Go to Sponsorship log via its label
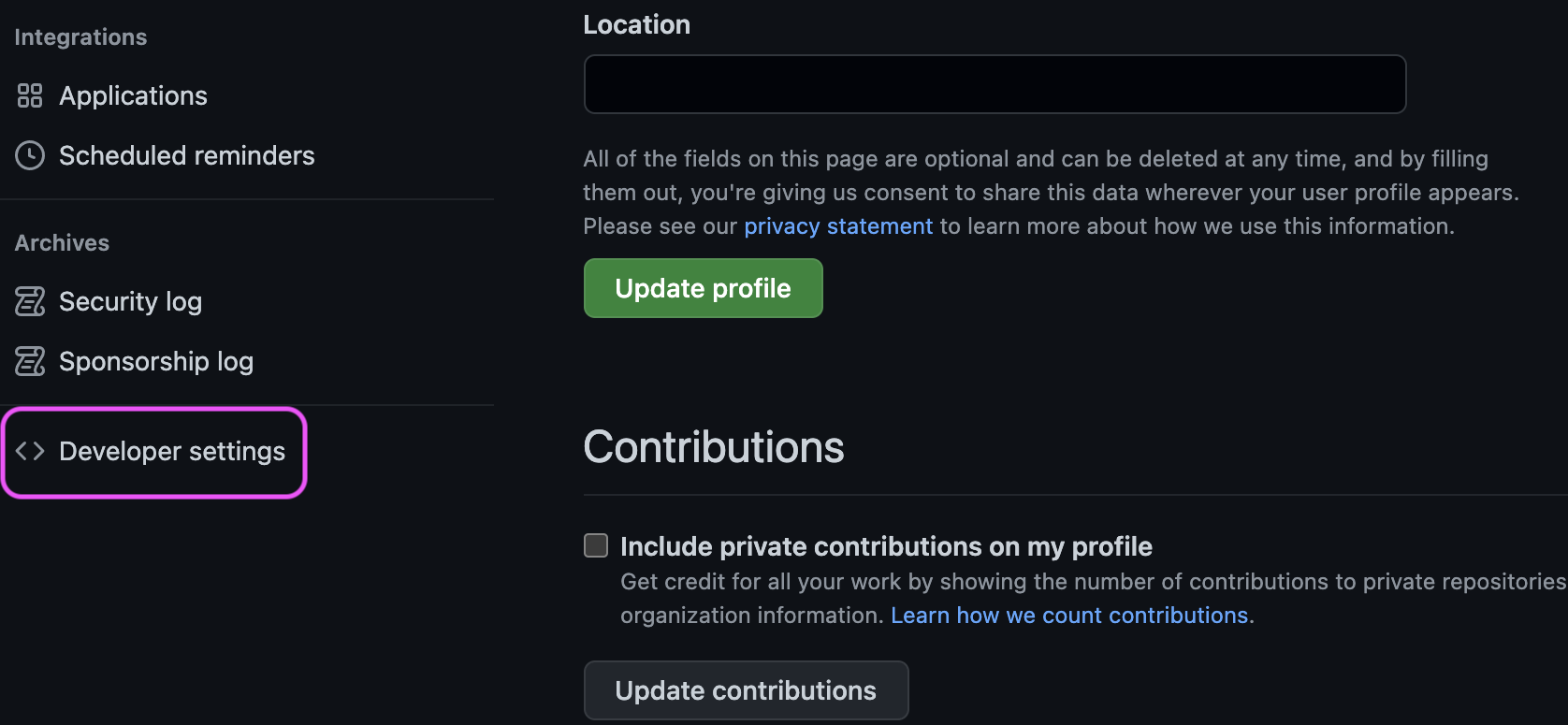 pos(156,361)
